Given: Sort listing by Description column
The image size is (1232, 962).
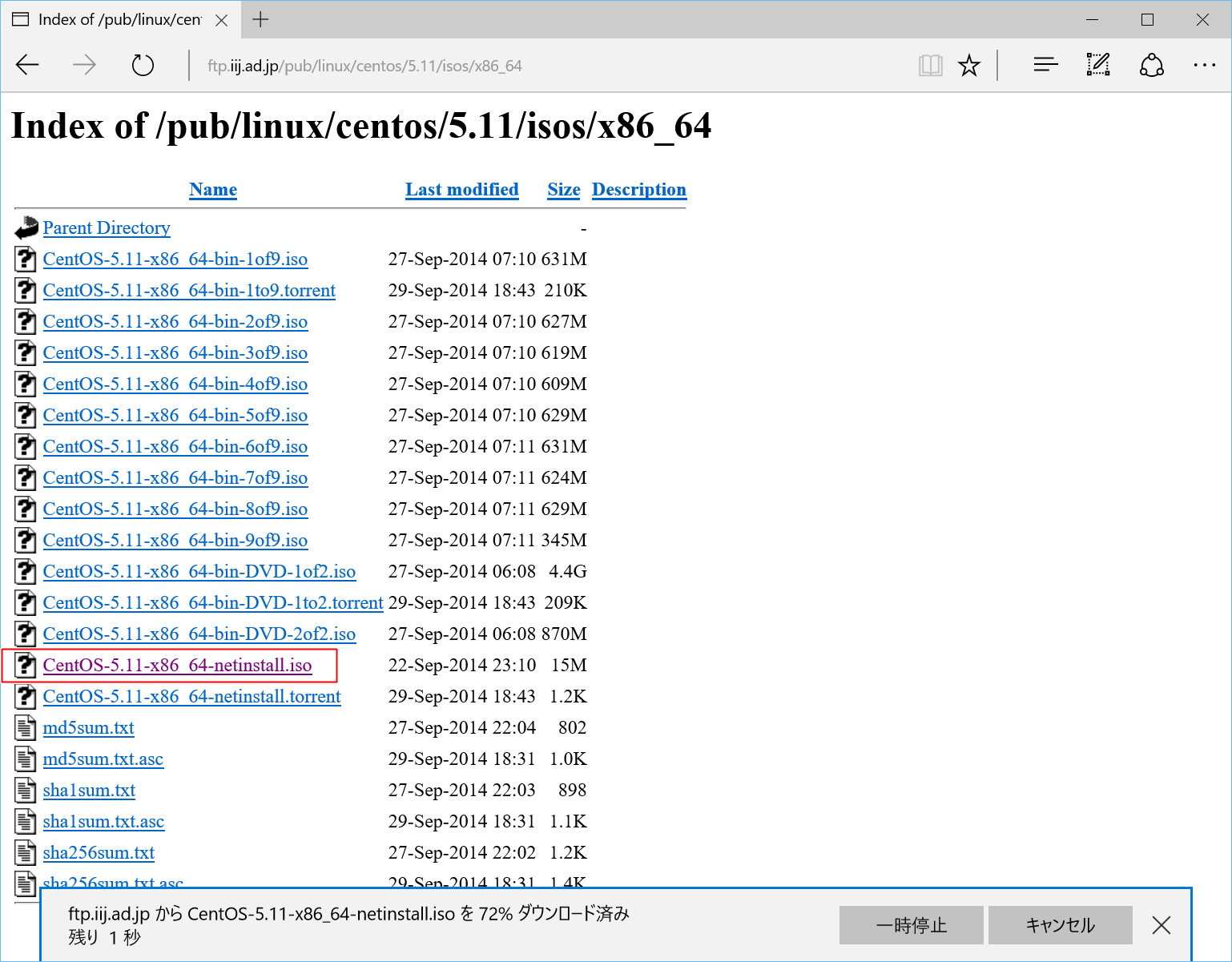Looking at the screenshot, I should 638,190.
